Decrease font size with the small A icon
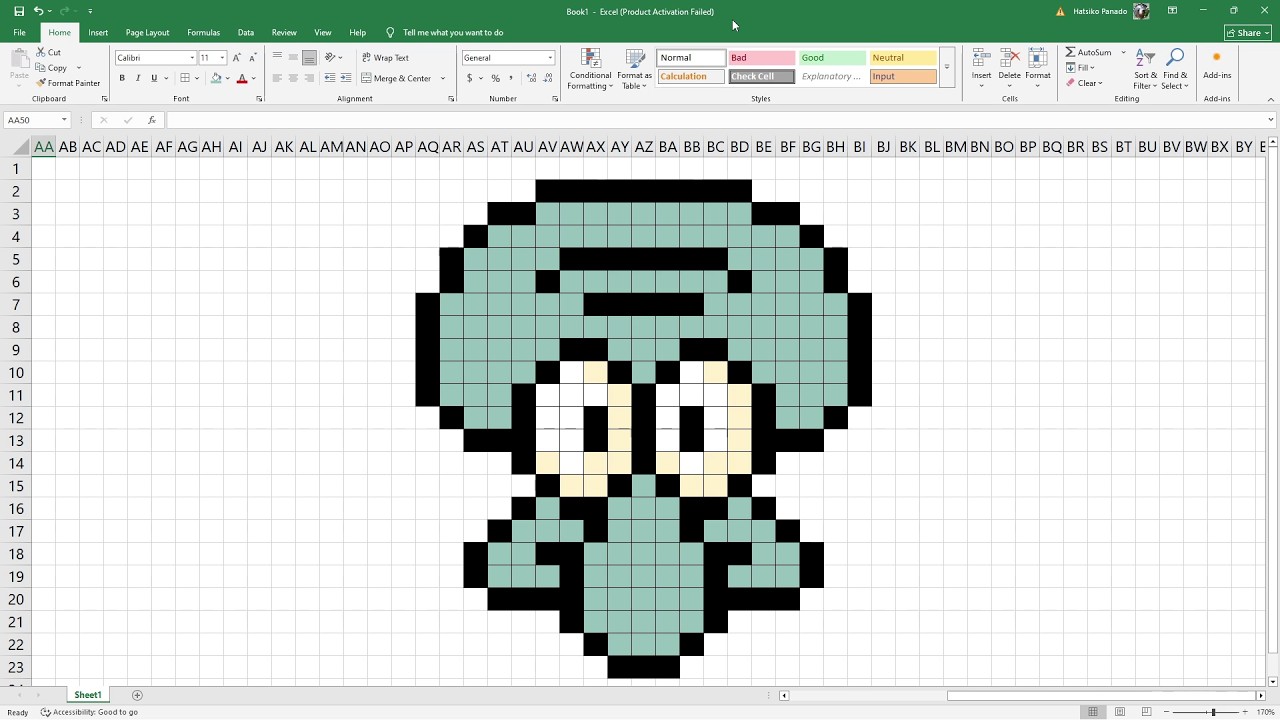 [253, 58]
